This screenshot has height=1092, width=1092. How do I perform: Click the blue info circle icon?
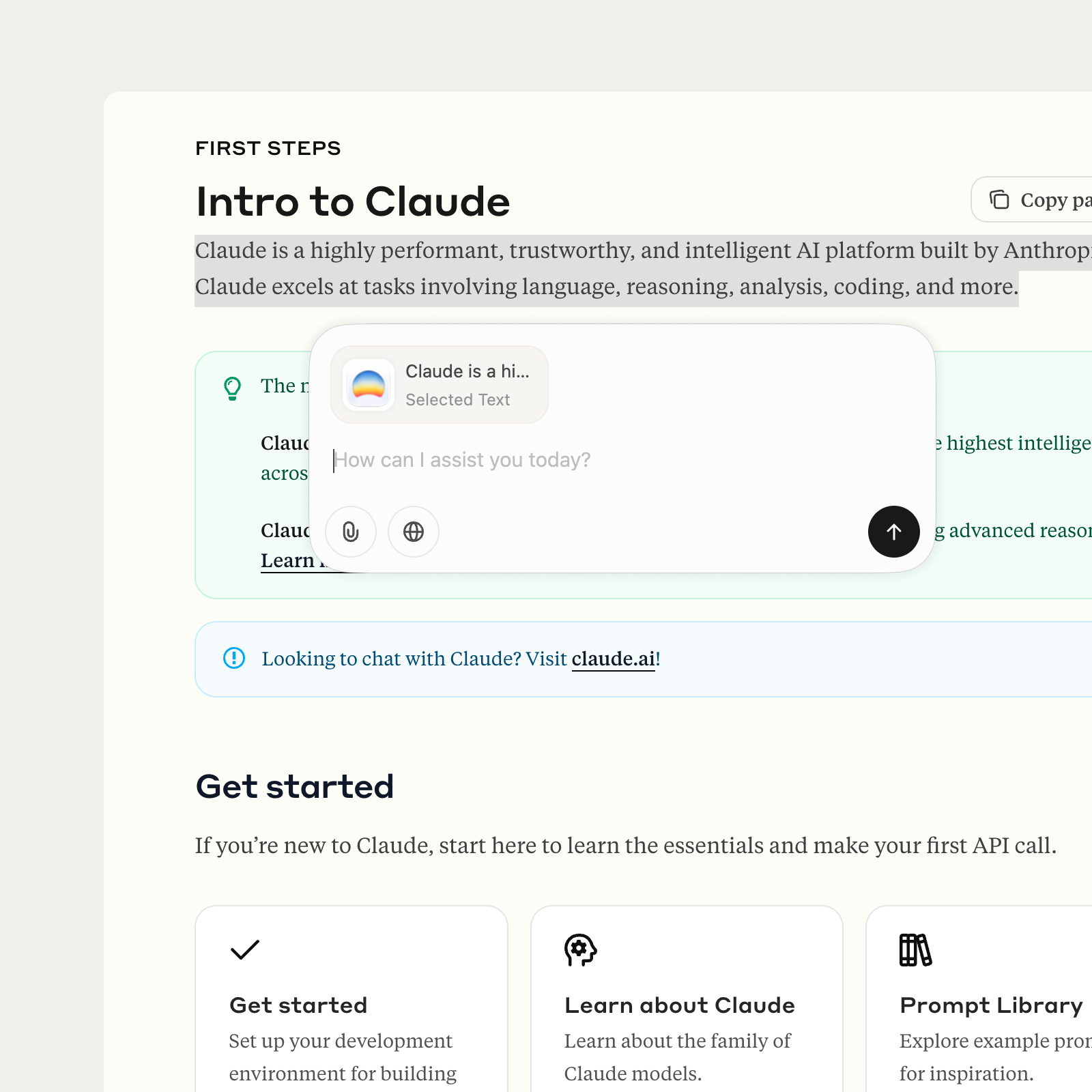[234, 658]
